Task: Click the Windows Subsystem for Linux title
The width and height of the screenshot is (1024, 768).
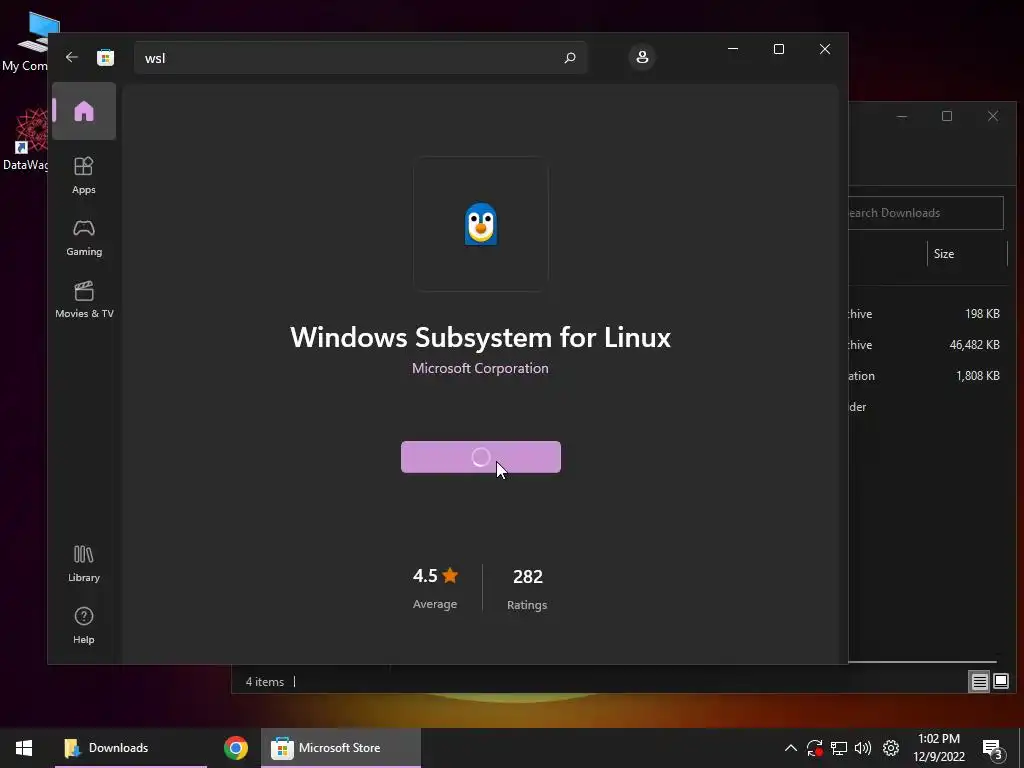Action: coord(480,338)
